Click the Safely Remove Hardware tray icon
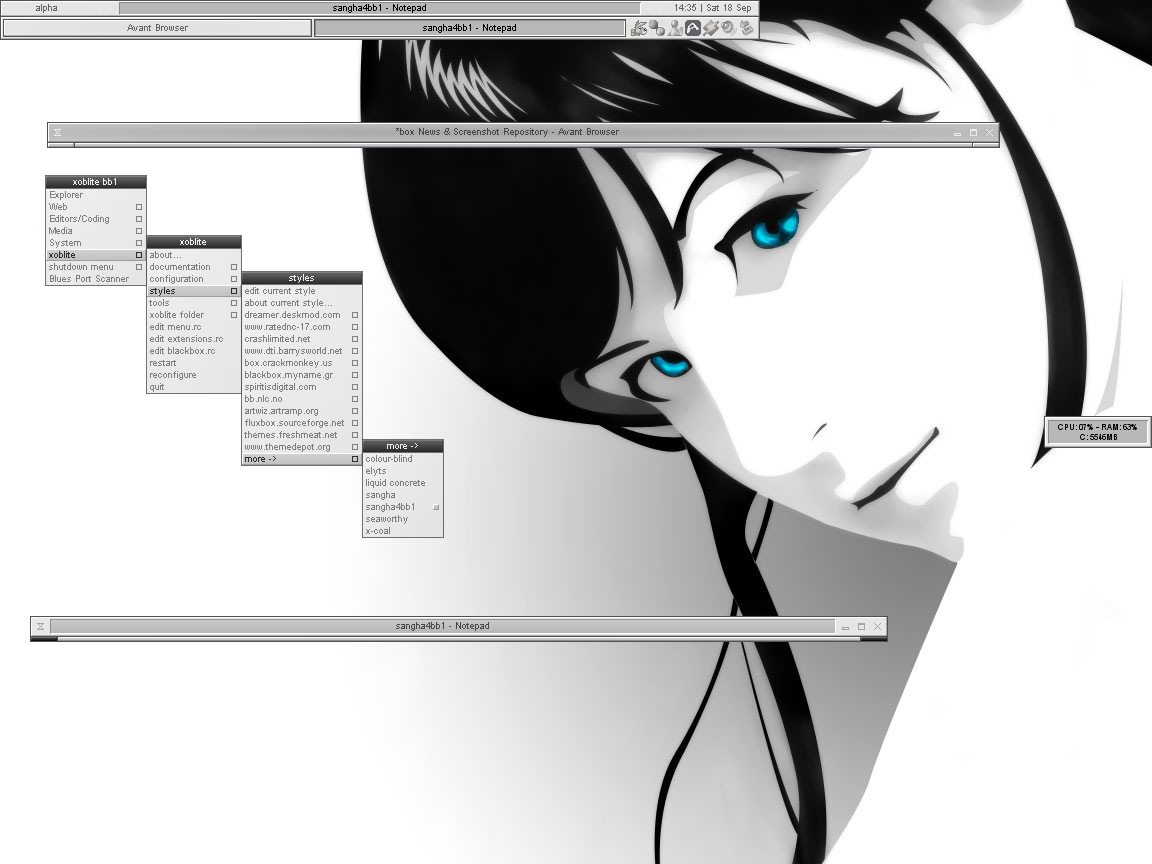This screenshot has height=864, width=1152. point(746,28)
